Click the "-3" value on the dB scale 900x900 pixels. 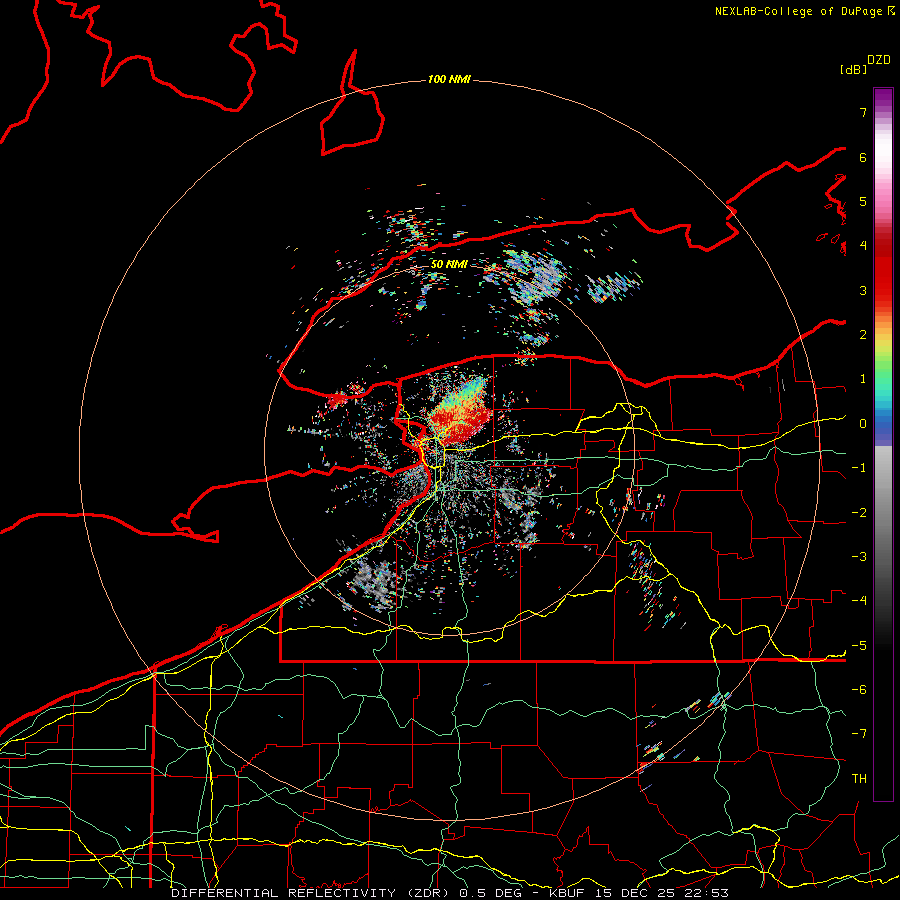coord(859,557)
